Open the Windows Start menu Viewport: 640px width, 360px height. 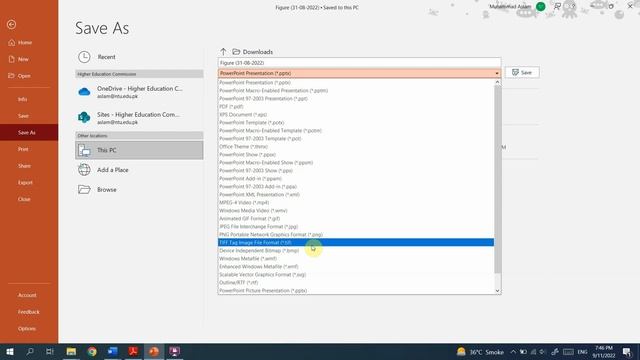point(9,351)
